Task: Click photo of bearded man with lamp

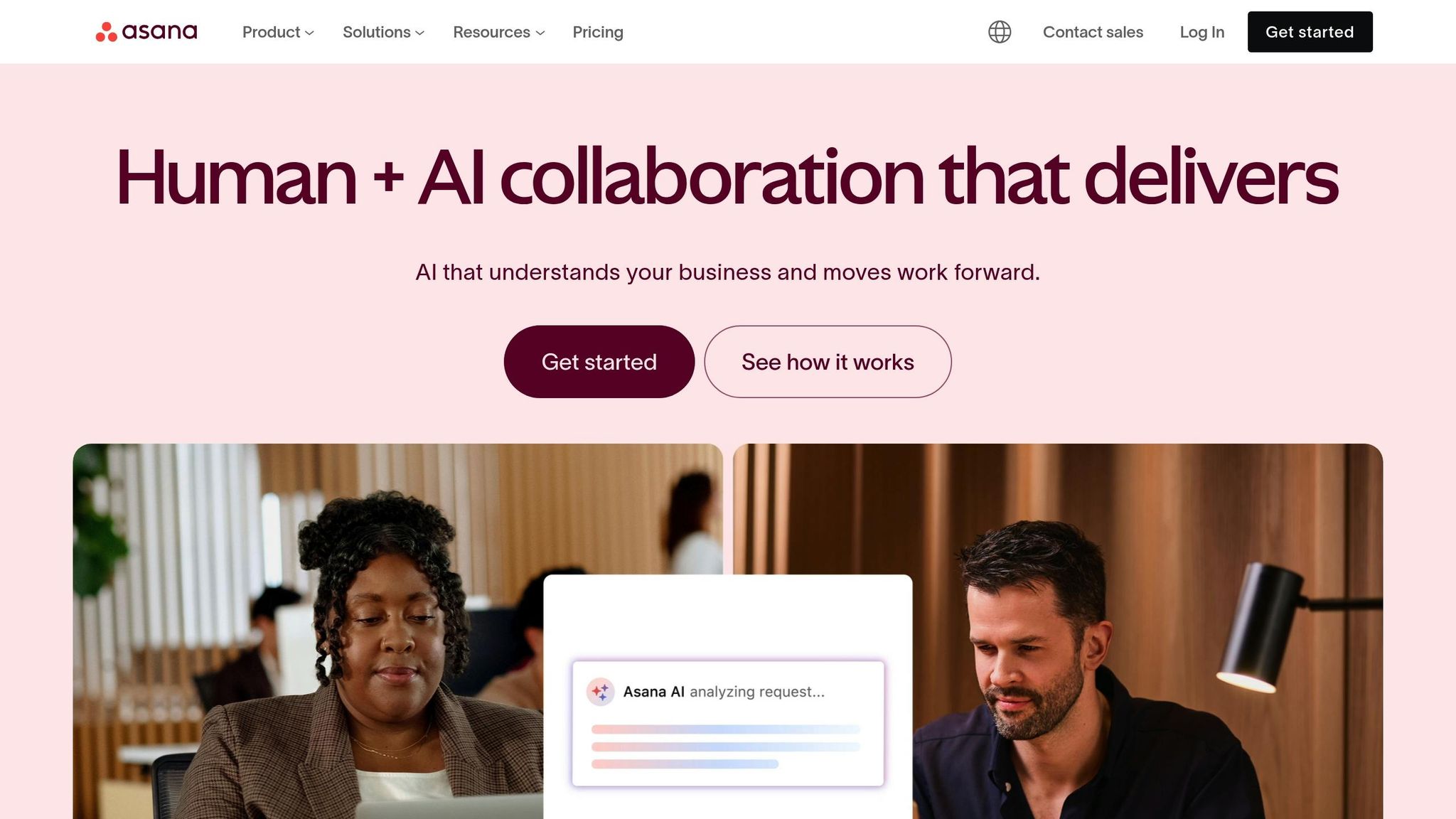Action: coord(1147,631)
